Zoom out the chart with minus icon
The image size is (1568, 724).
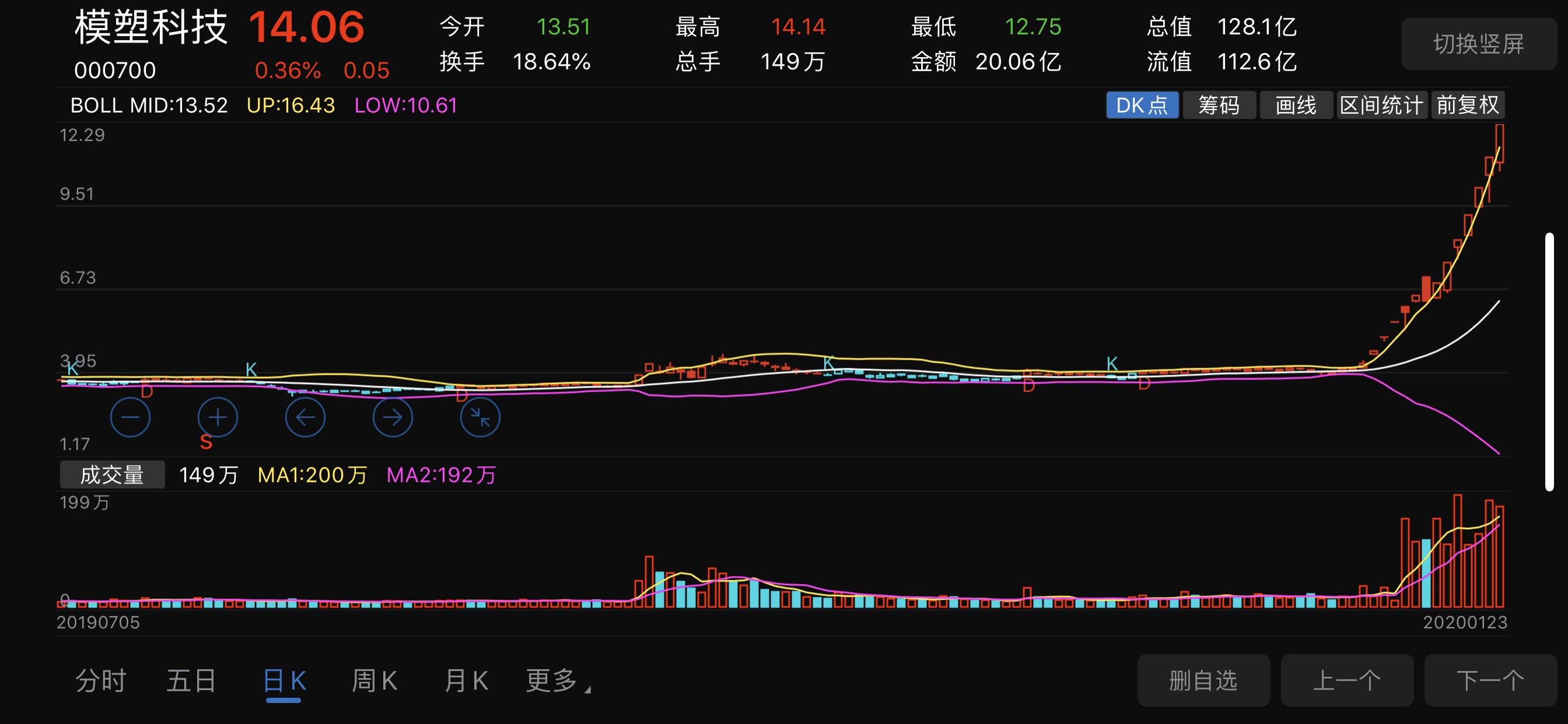pos(129,417)
